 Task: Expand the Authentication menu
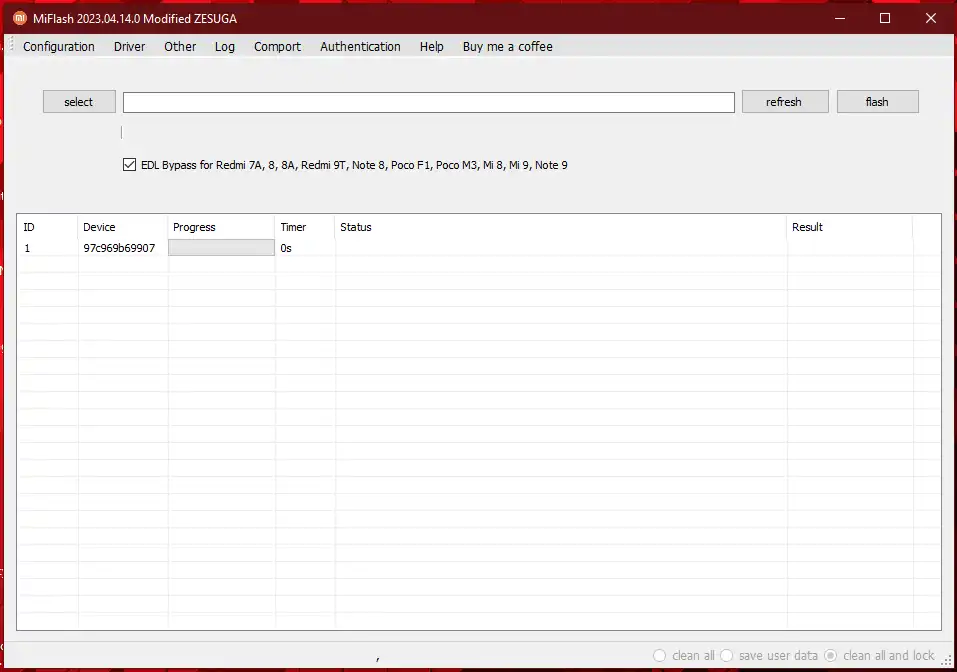click(360, 47)
